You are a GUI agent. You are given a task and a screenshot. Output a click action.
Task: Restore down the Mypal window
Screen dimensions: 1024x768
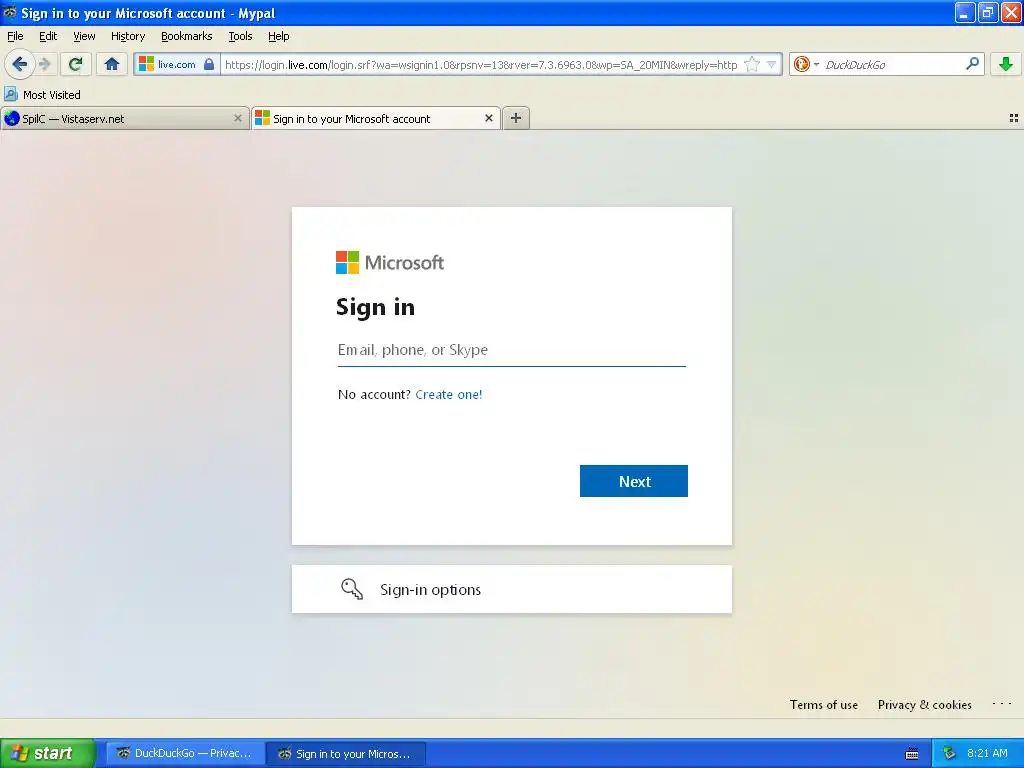point(987,12)
